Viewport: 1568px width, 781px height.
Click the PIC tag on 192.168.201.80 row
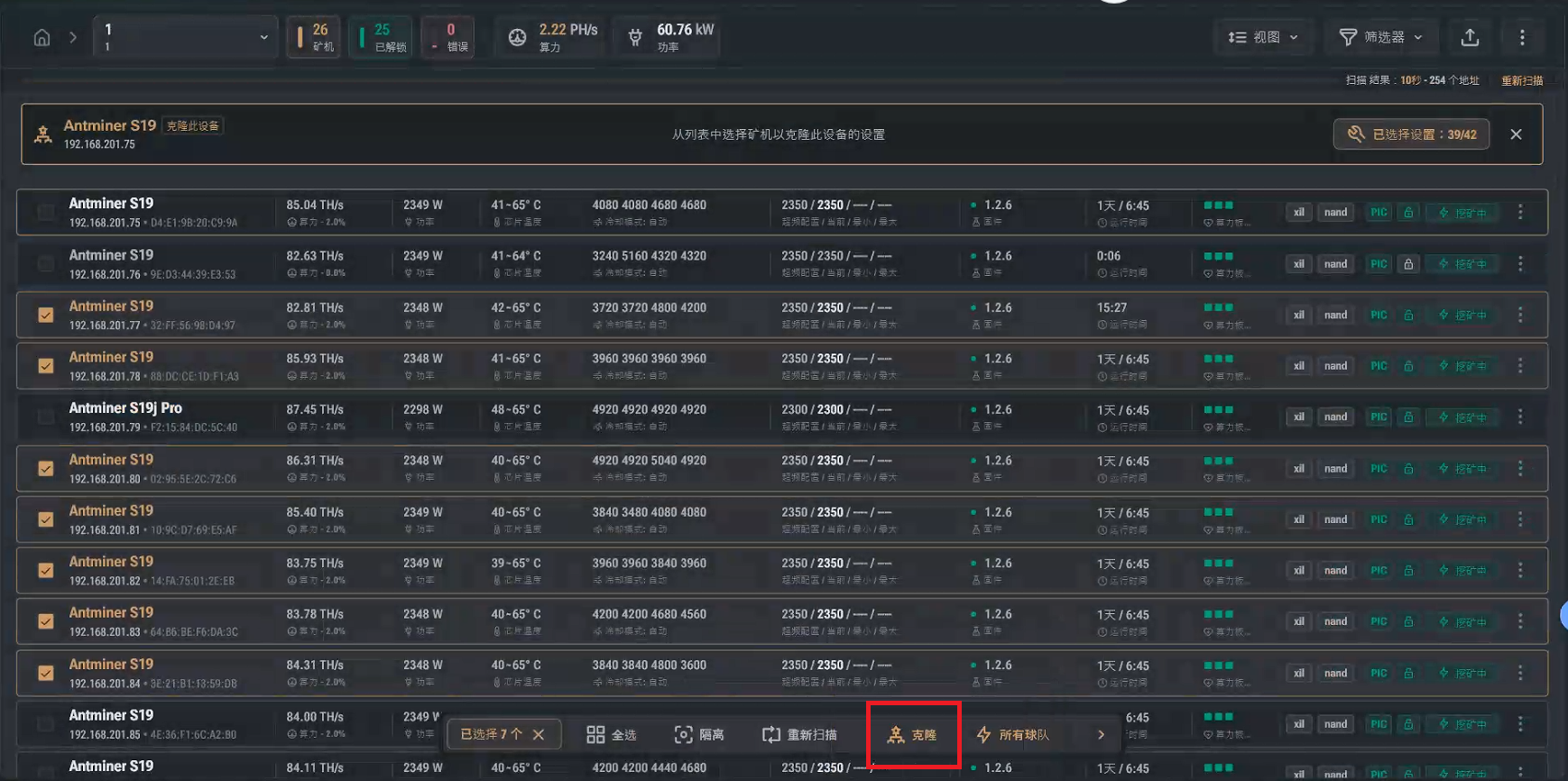[x=1379, y=468]
